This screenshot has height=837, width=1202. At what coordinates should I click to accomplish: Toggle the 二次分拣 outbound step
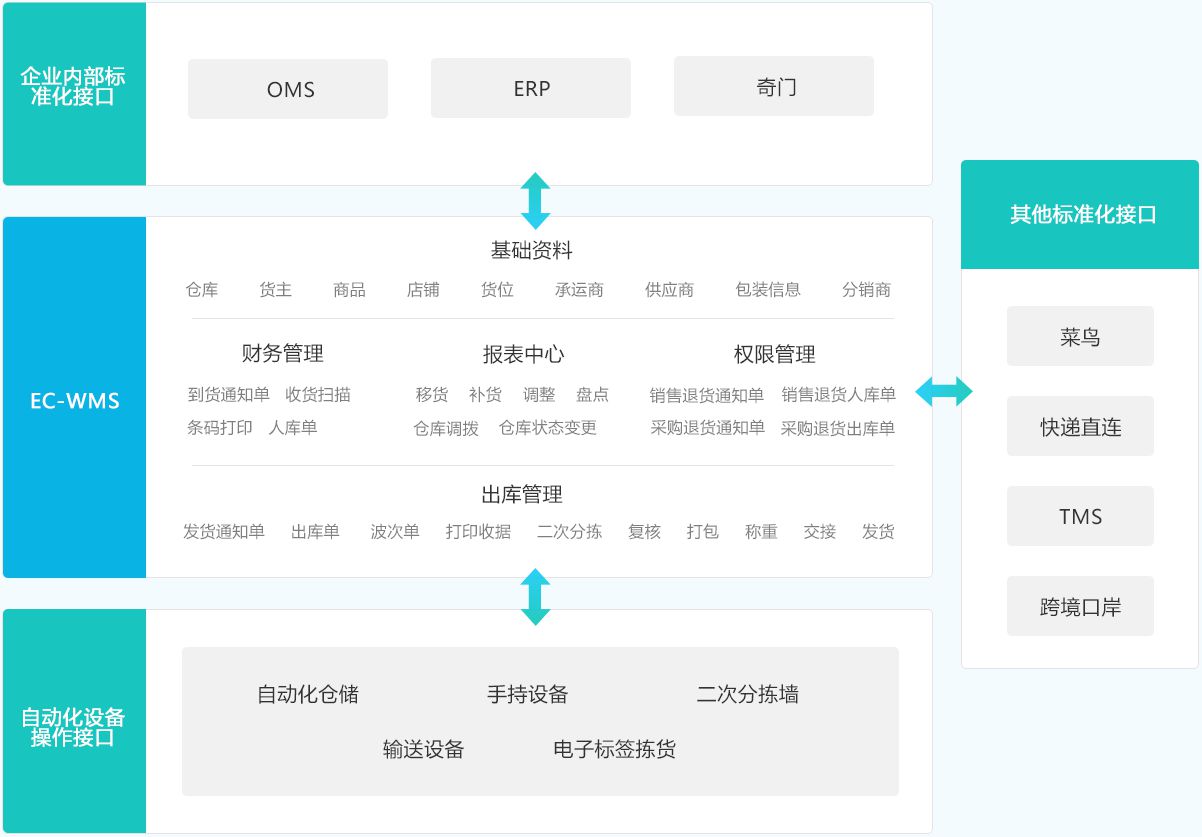(570, 532)
